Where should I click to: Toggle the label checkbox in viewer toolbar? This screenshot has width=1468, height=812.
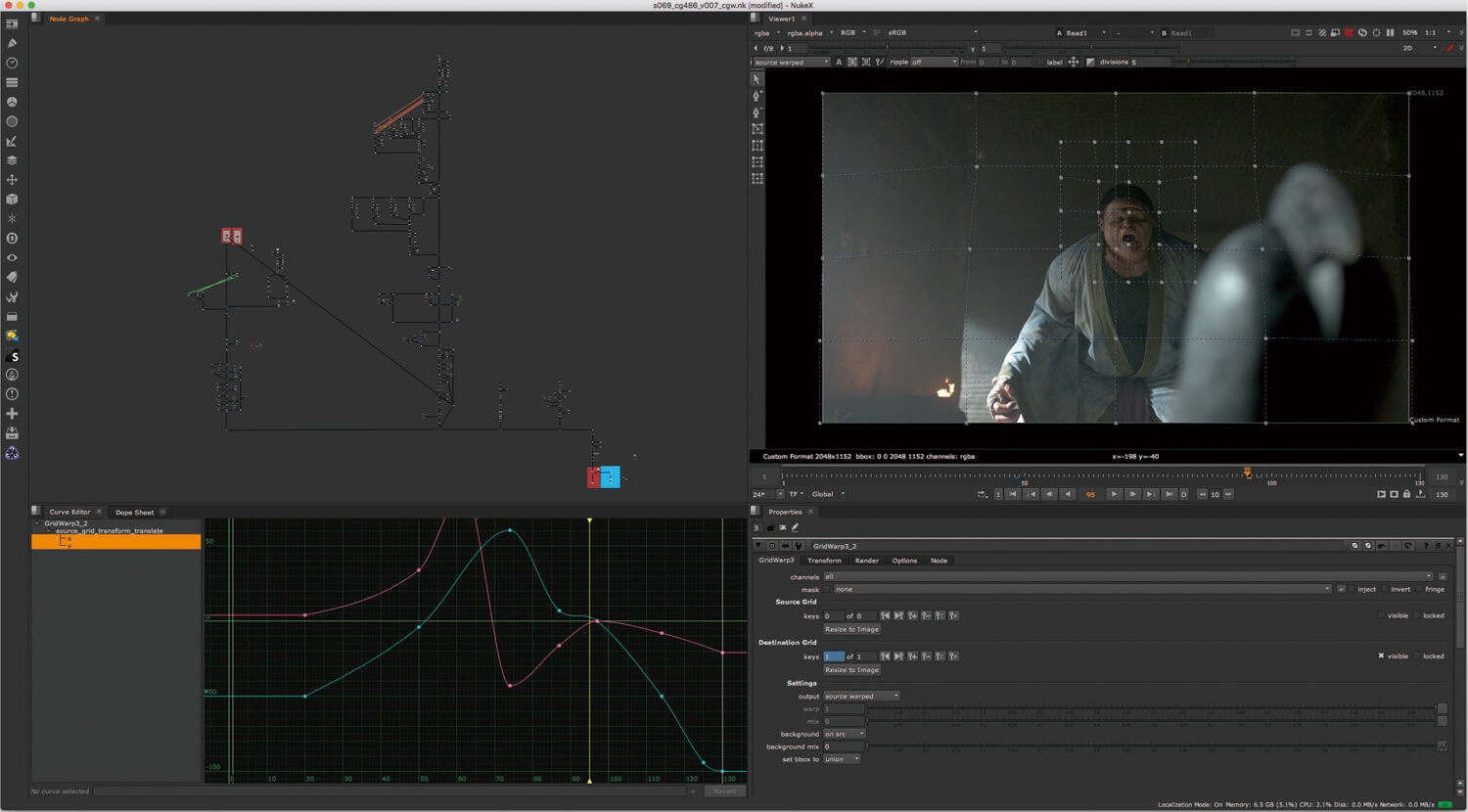tap(1040, 62)
